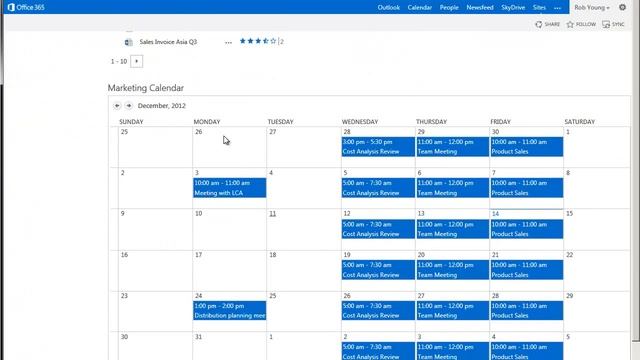Open the settings gear icon
This screenshot has width=640, height=360.
[x=622, y=7]
